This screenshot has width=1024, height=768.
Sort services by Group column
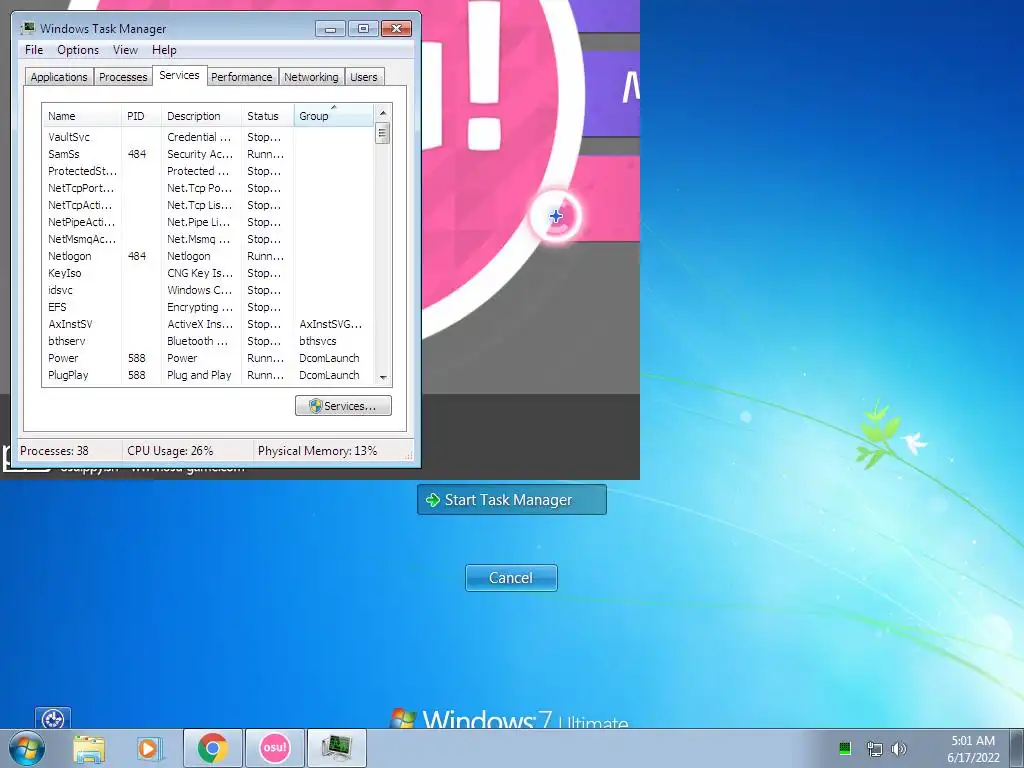[x=334, y=116]
